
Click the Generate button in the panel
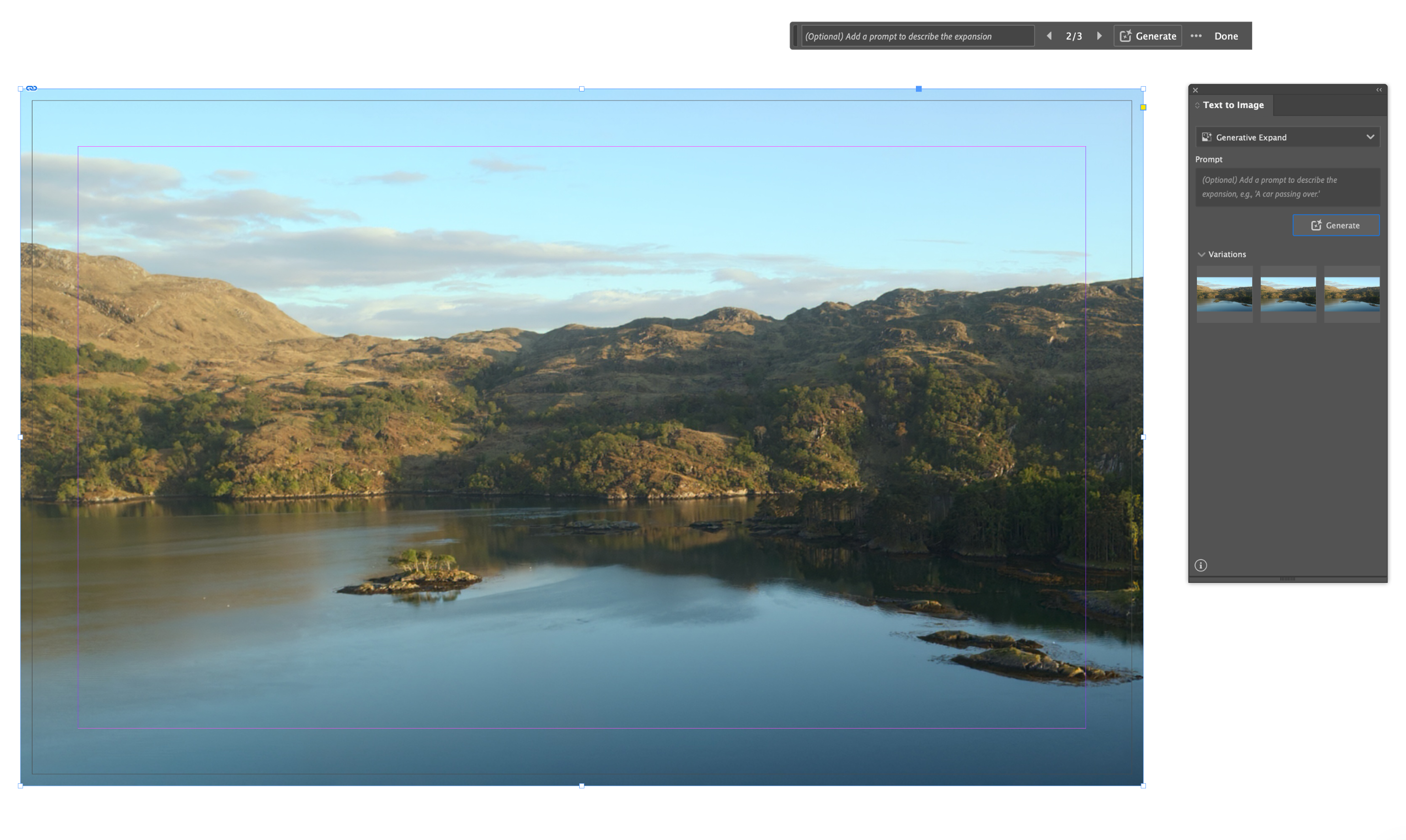point(1336,225)
